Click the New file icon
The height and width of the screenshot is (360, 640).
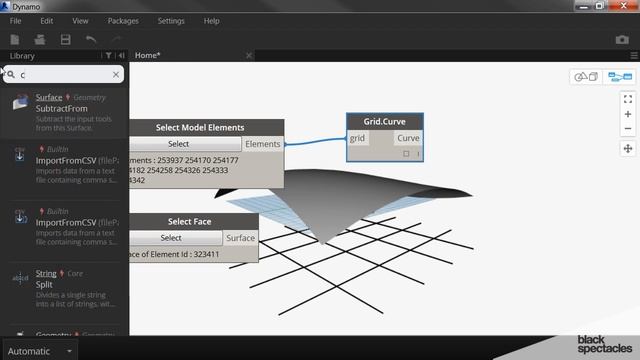pos(15,39)
